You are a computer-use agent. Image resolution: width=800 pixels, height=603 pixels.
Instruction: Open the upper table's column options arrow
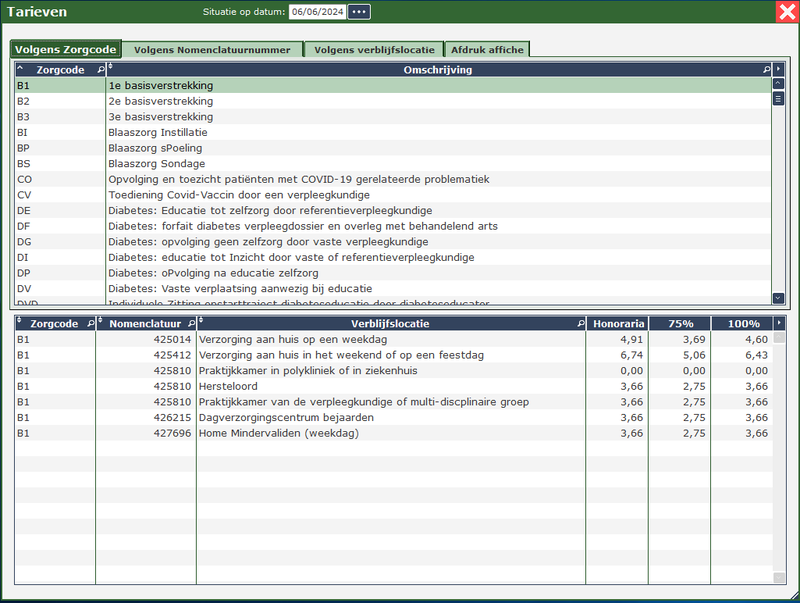coord(779,70)
